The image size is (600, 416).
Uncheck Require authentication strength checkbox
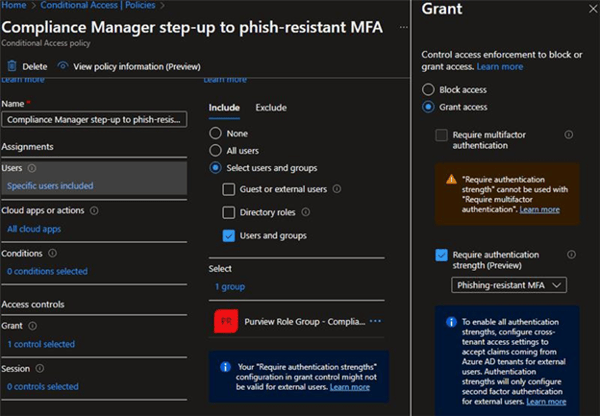442,255
